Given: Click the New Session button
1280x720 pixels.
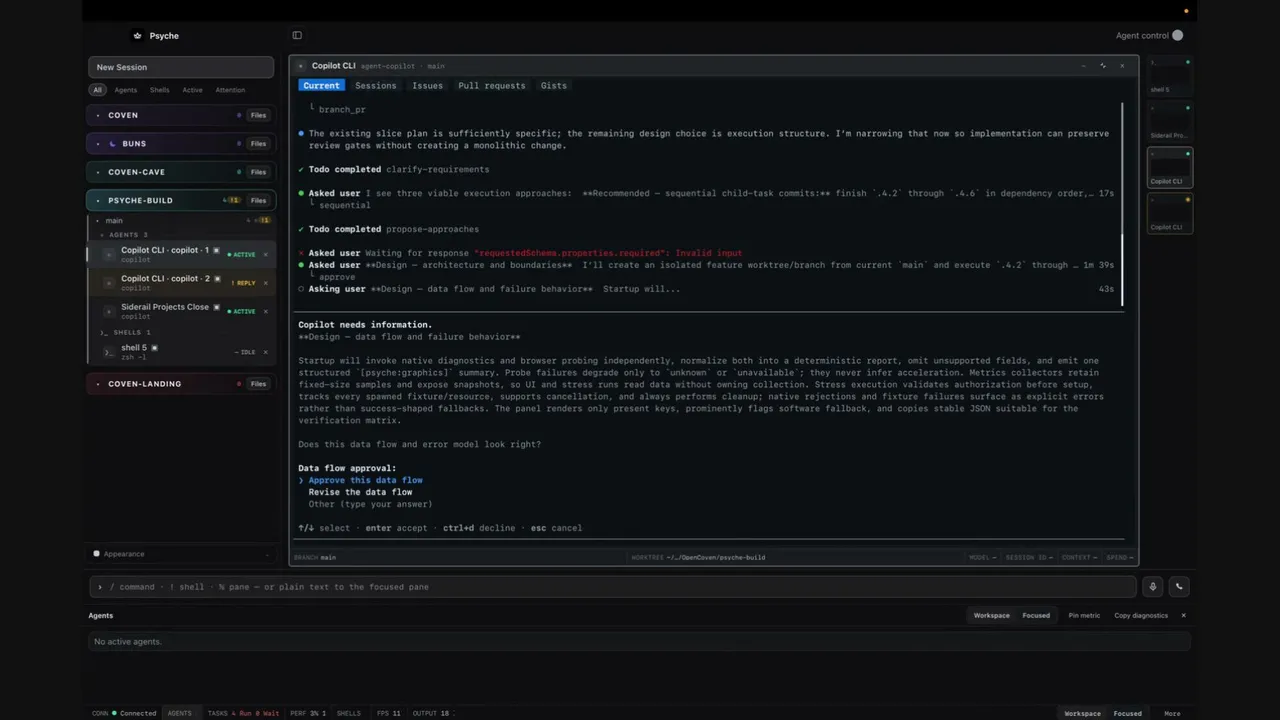Looking at the screenshot, I should pos(181,67).
